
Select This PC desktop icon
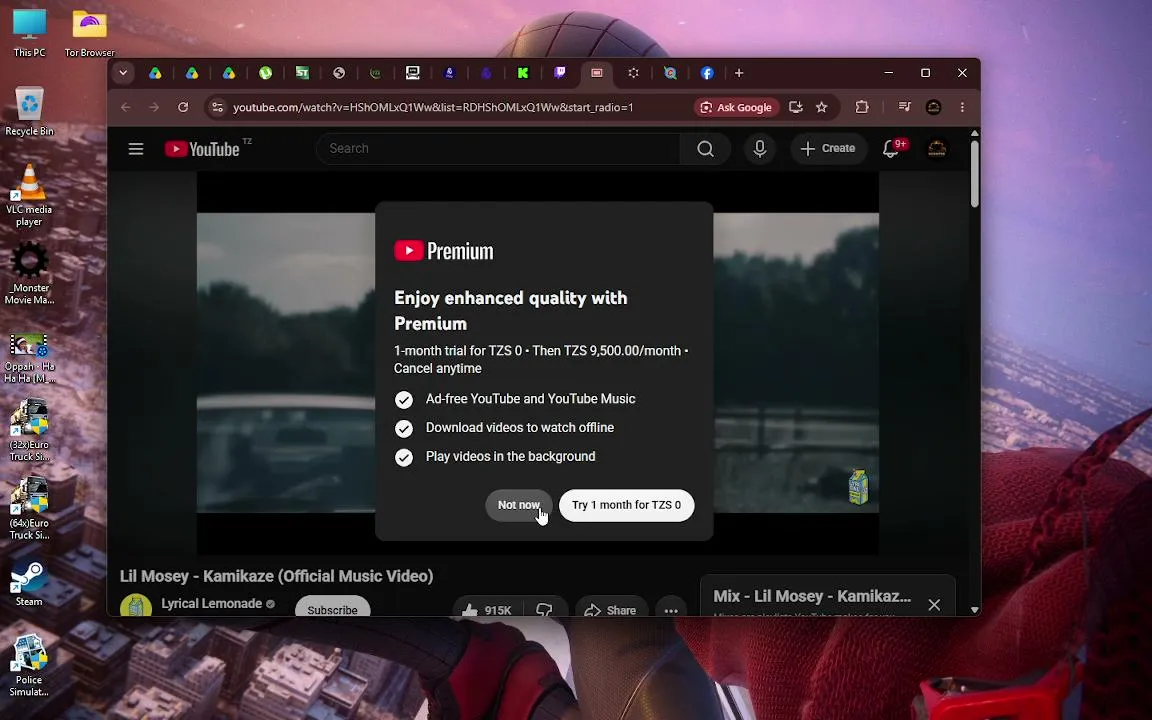[29, 33]
